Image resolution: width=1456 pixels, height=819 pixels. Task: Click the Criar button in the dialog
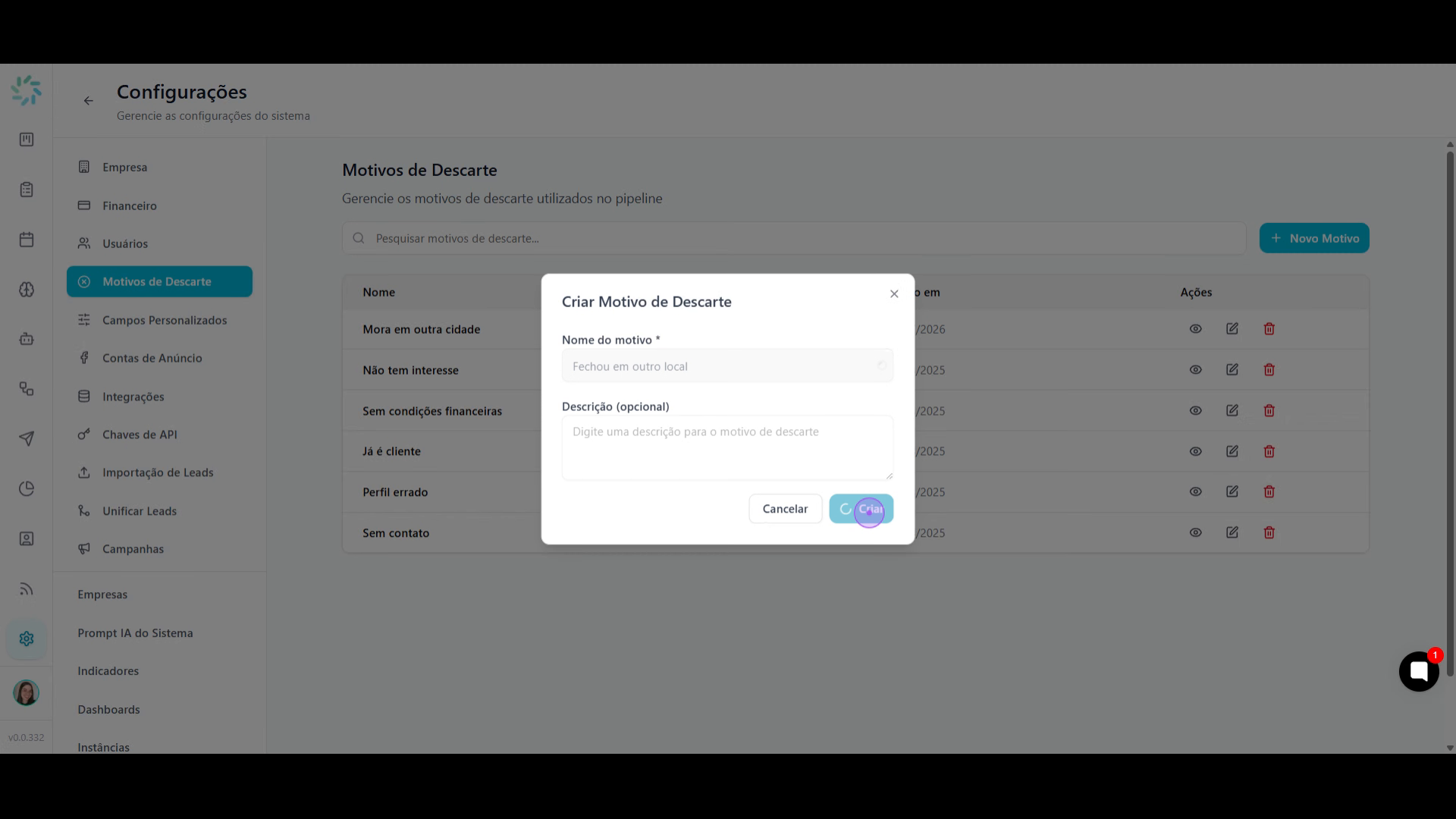tap(861, 509)
